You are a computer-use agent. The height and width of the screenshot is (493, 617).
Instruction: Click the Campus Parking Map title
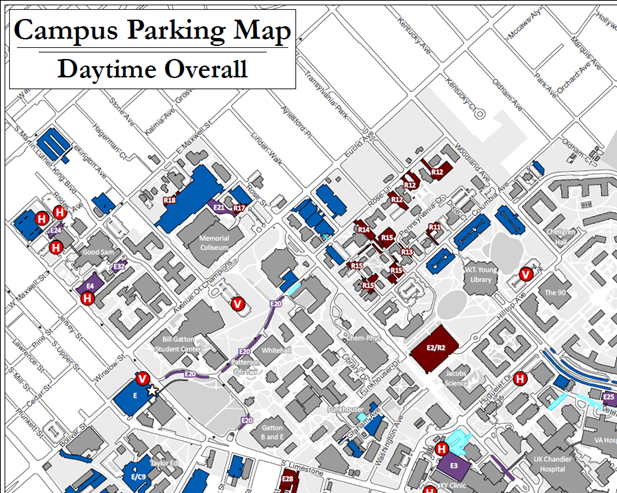pyautogui.click(x=152, y=30)
